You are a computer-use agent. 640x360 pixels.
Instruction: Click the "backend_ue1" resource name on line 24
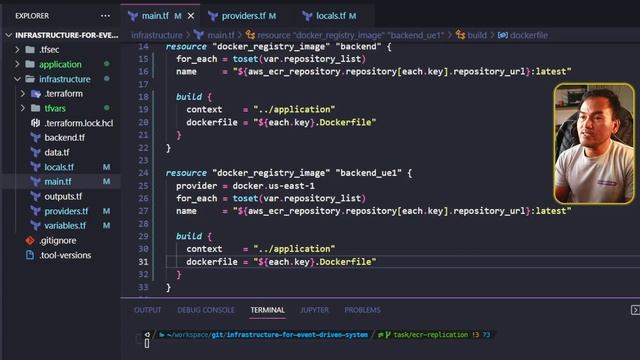pos(368,173)
